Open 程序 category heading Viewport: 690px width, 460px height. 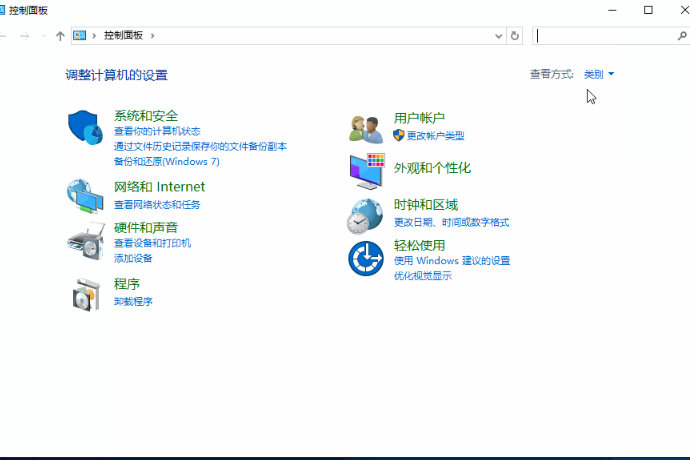point(127,284)
